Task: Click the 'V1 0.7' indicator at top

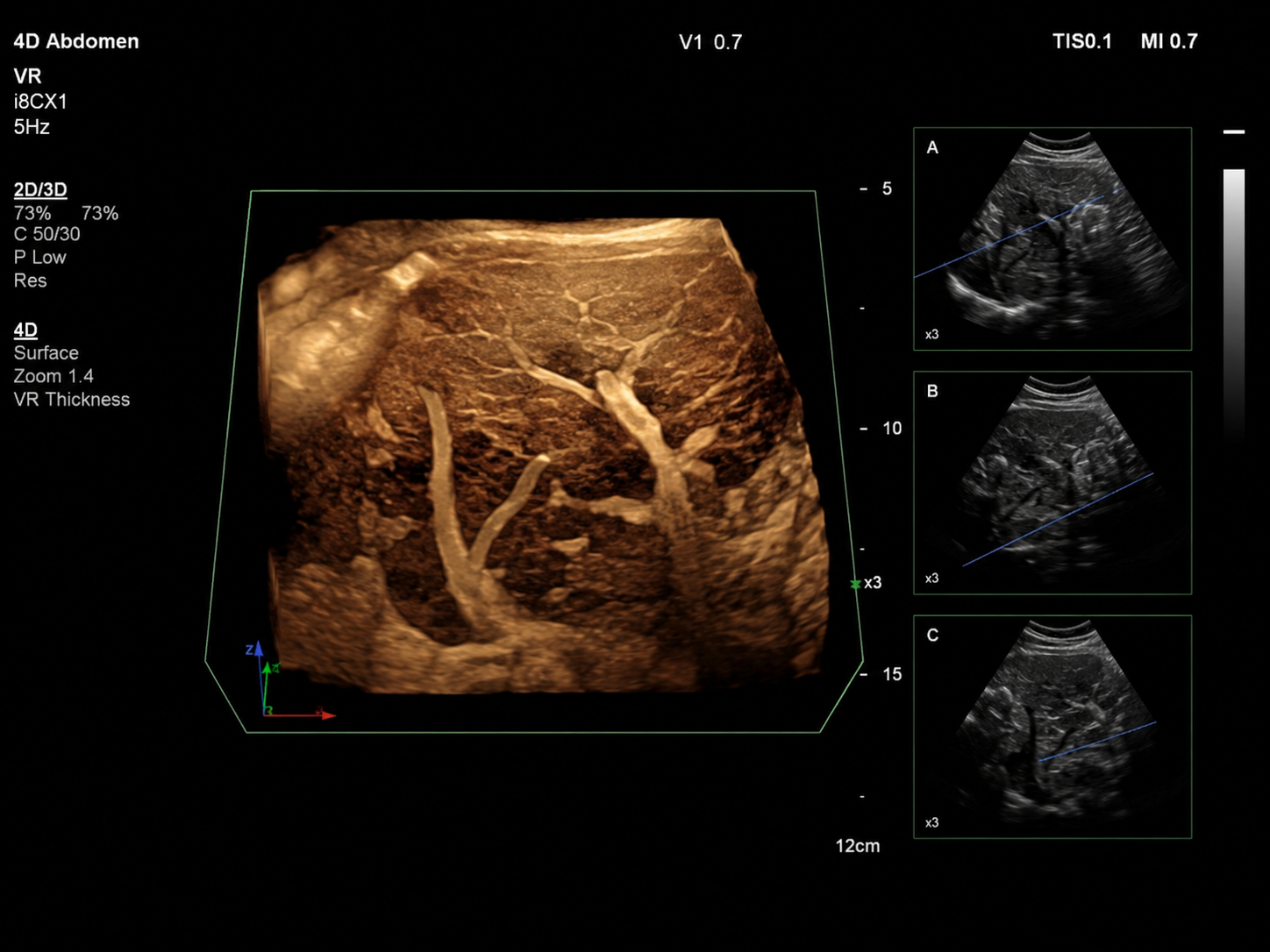Action: [x=710, y=42]
